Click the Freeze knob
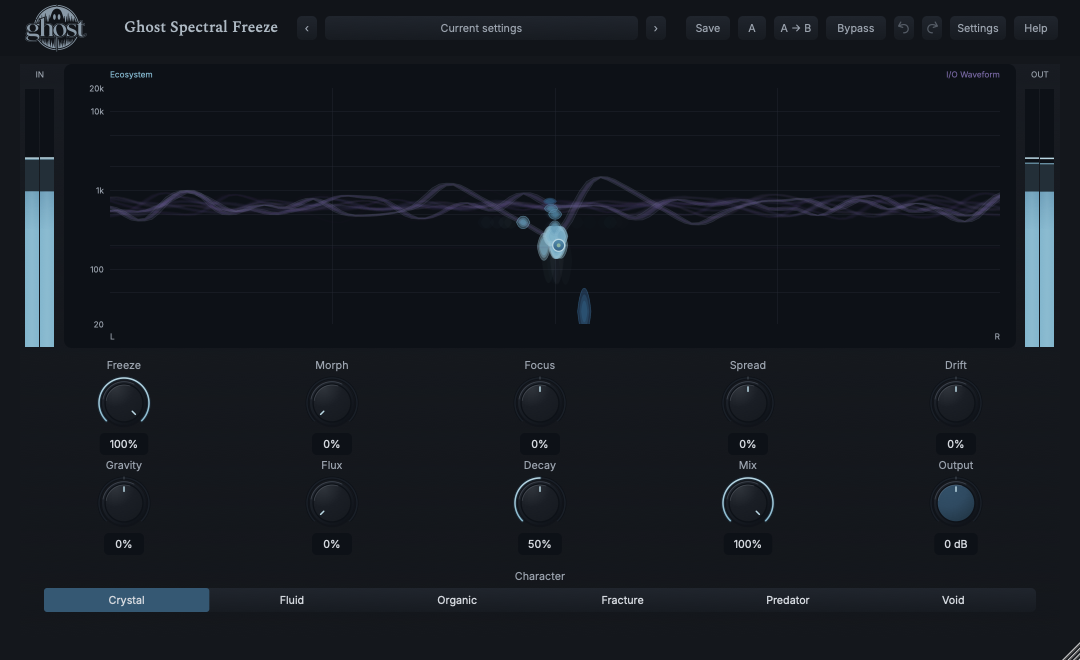This screenshot has width=1080, height=660. (x=124, y=402)
